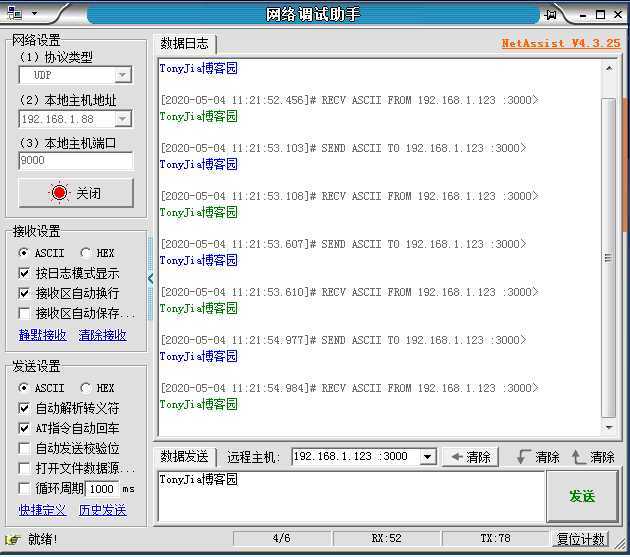
Task: Expand the remote host address dropdown
Action: coord(428,457)
